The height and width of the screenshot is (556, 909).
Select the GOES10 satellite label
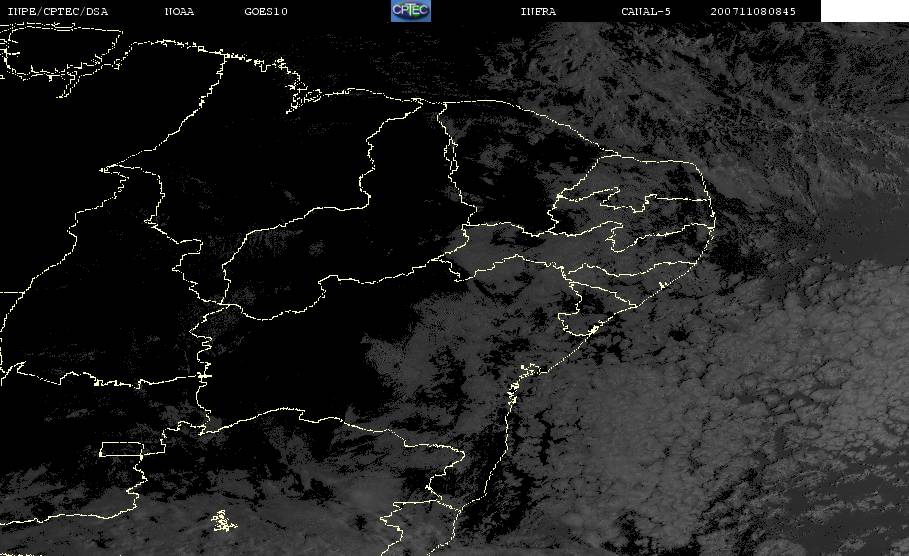265,11
